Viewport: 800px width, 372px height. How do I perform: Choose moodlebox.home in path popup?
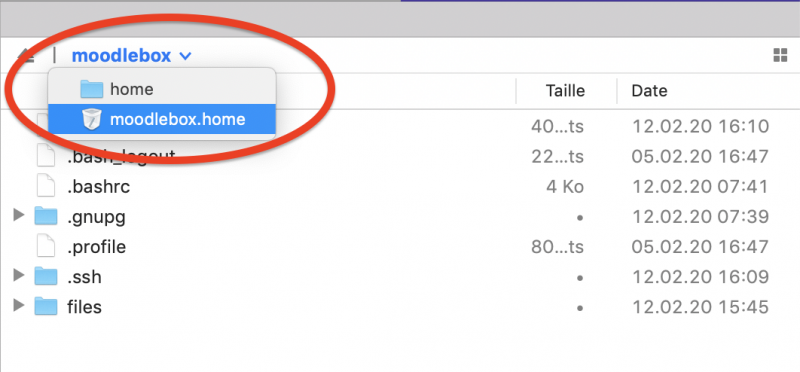click(x=162, y=119)
